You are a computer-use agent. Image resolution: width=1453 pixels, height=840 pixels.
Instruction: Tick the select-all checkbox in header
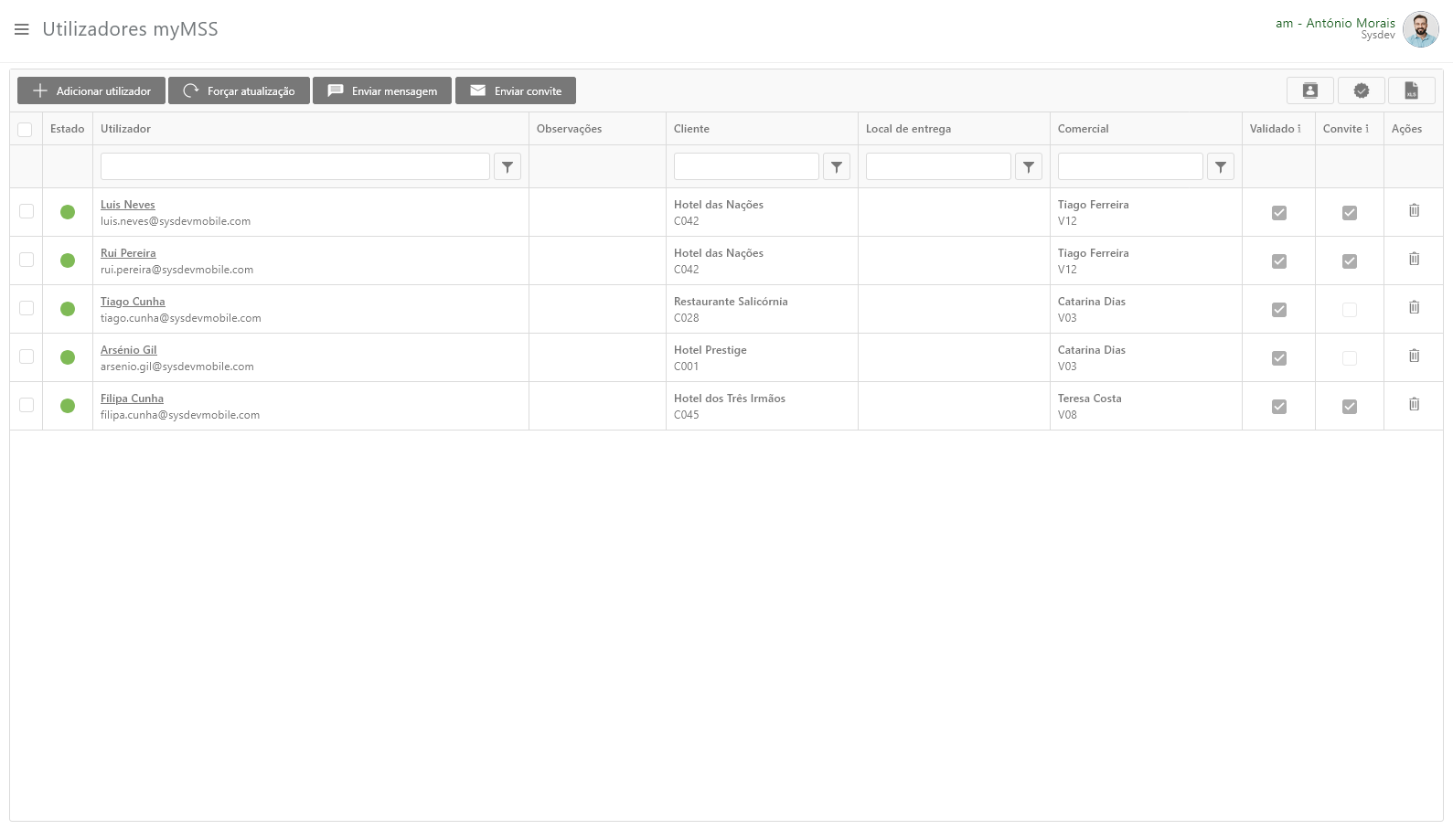[26, 130]
